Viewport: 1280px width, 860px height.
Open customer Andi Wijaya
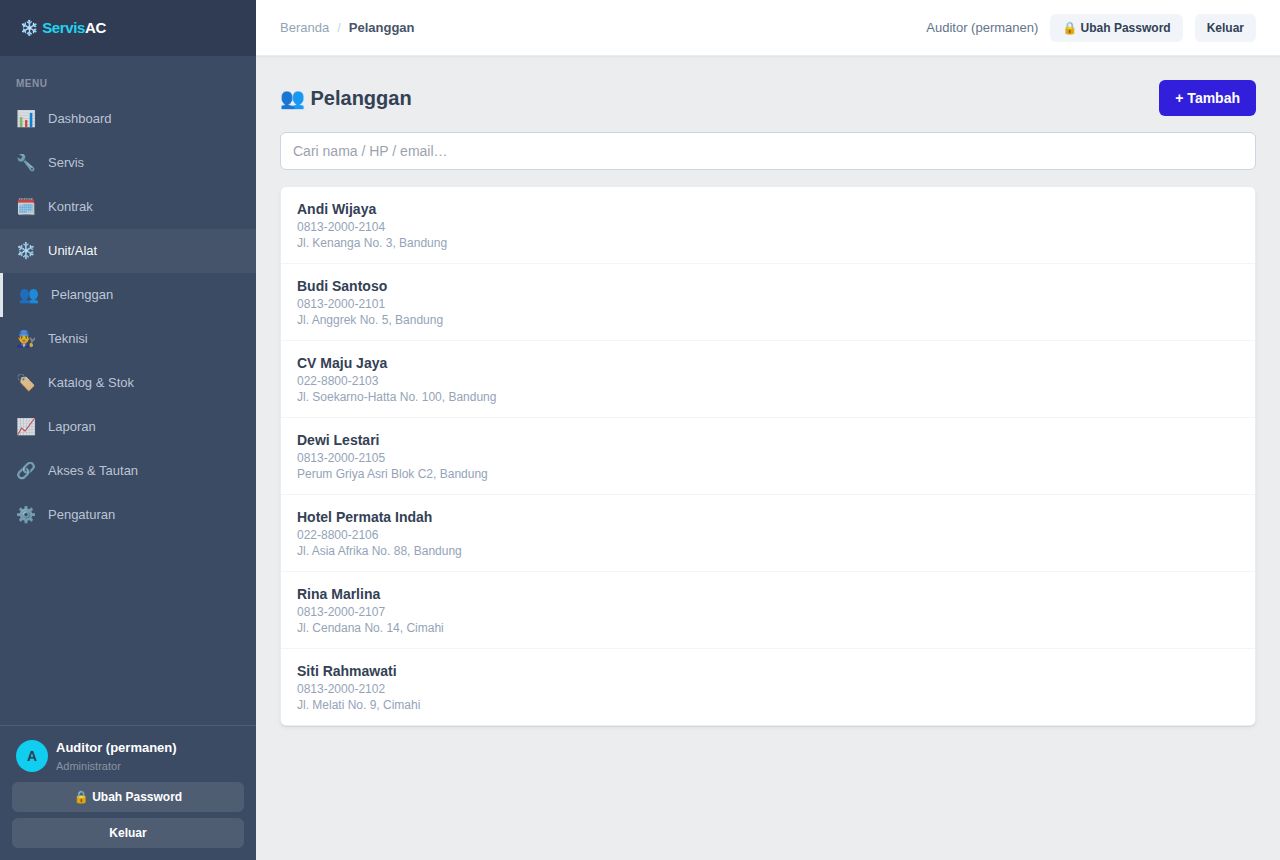click(x=768, y=226)
